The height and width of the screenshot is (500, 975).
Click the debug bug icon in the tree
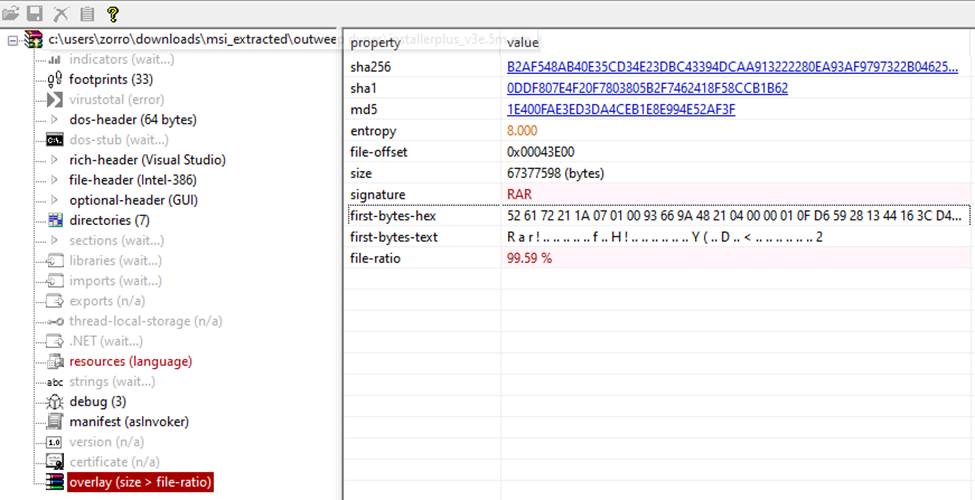pos(55,402)
